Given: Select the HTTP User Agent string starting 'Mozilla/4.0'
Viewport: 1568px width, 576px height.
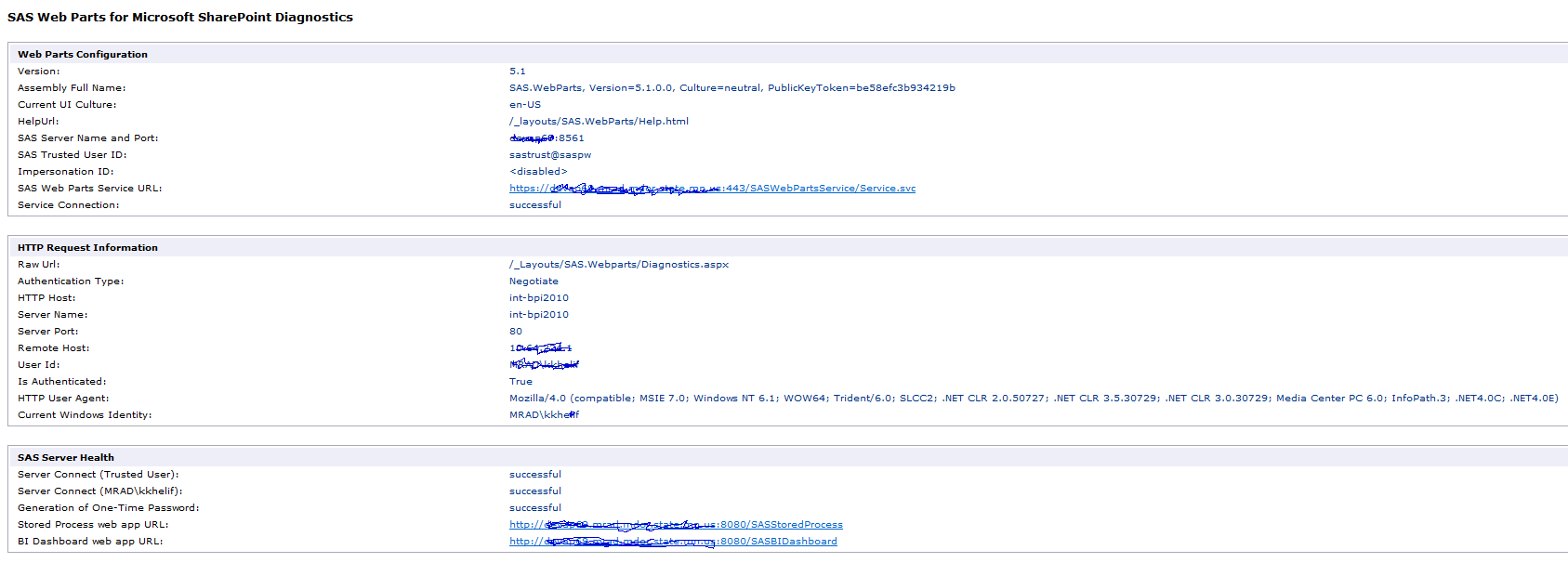Looking at the screenshot, I should point(1034,399).
